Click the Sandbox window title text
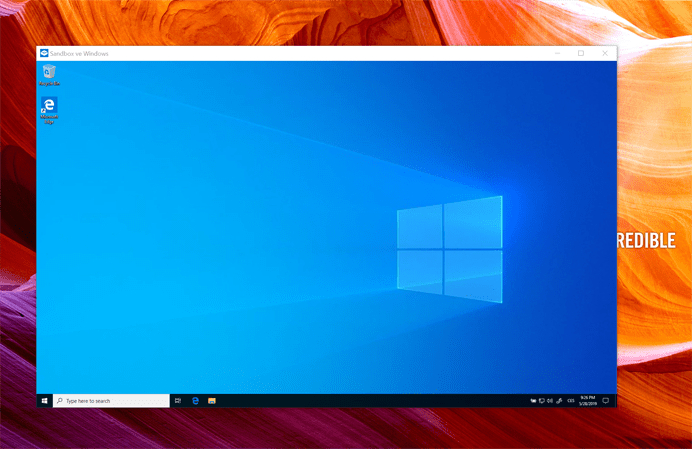Viewport: 692px width, 449px height. [80, 53]
